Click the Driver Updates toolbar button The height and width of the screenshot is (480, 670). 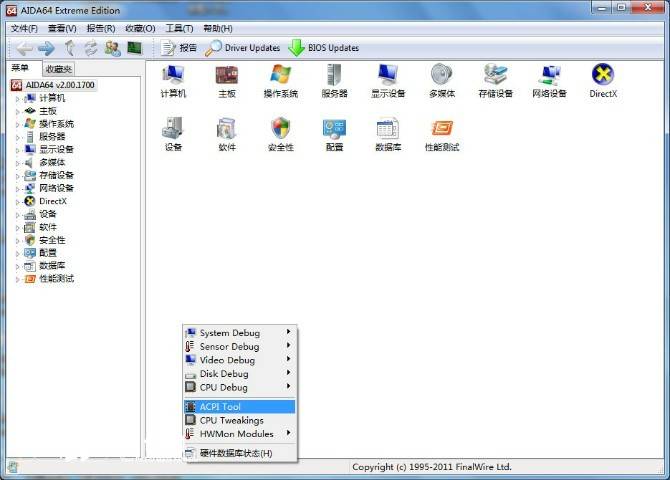[243, 48]
